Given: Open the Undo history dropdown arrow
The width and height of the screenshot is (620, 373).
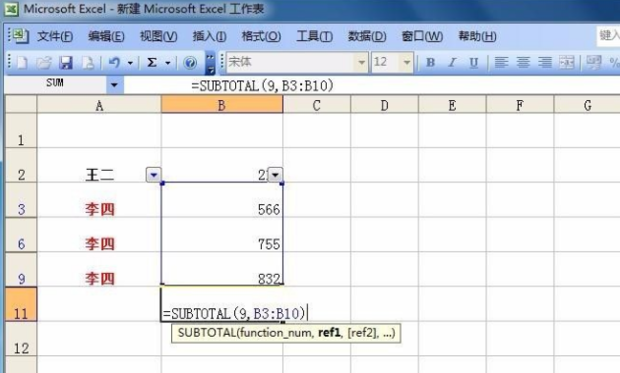Looking at the screenshot, I should point(130,62).
